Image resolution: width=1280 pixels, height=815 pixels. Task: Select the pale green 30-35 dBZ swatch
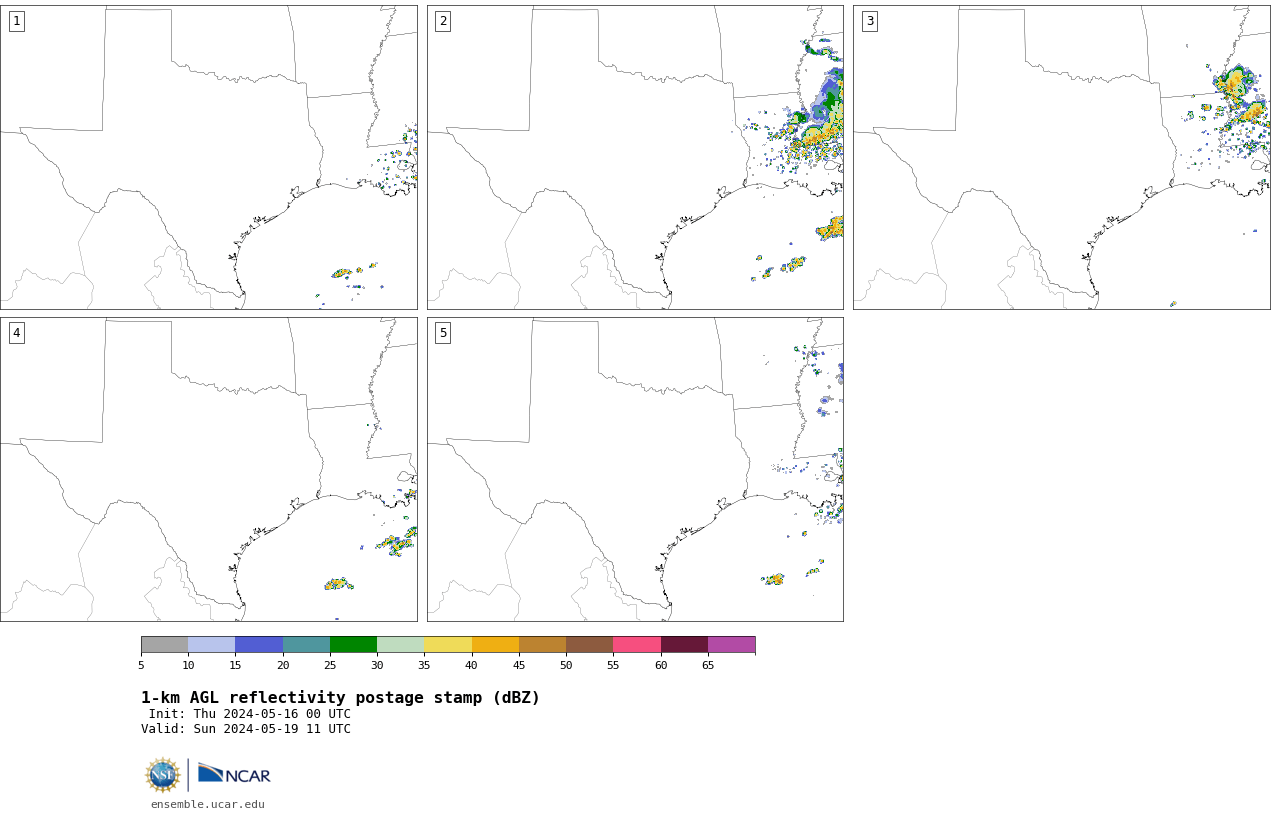click(x=401, y=645)
